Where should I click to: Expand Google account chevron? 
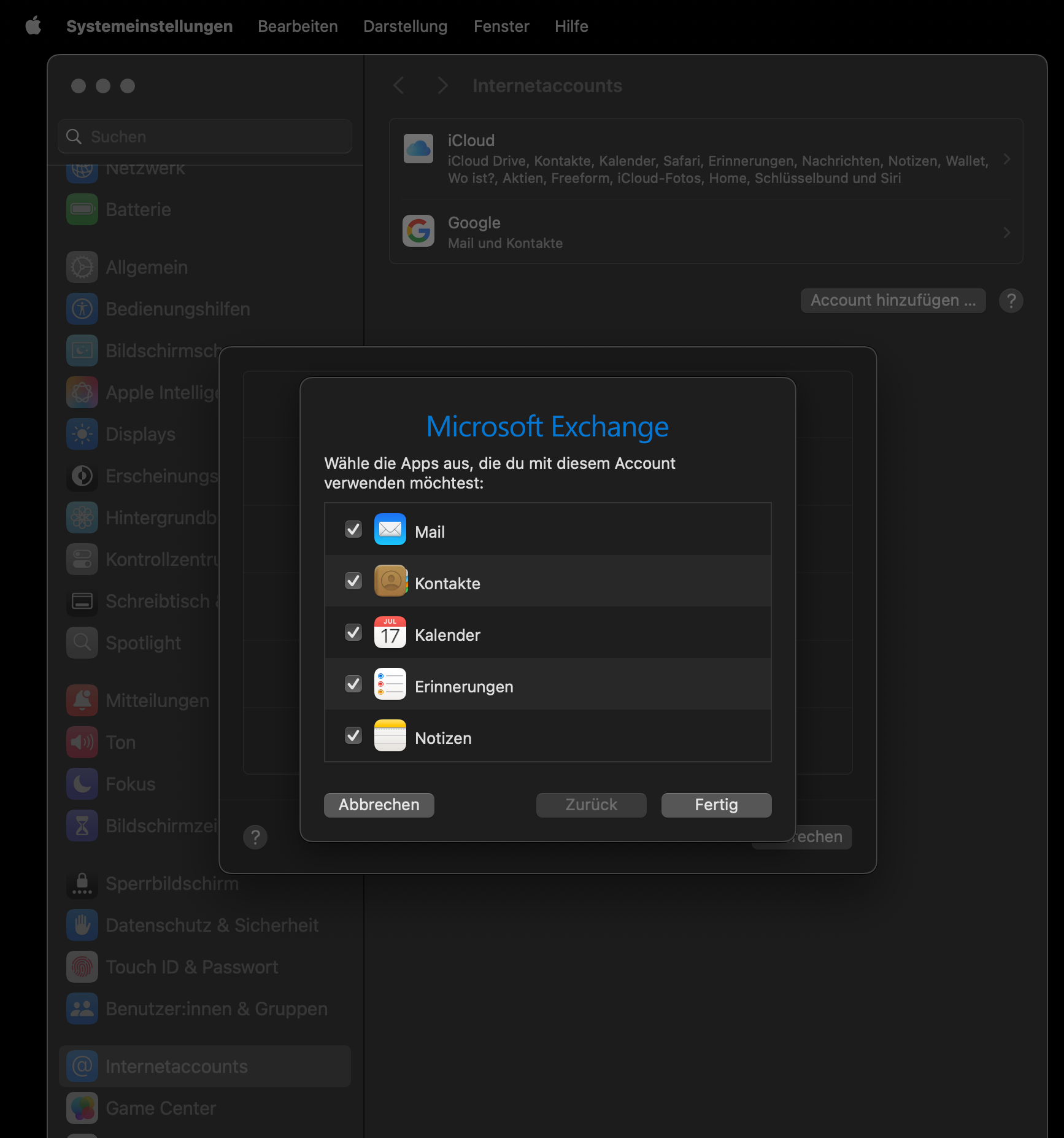[x=1006, y=233]
